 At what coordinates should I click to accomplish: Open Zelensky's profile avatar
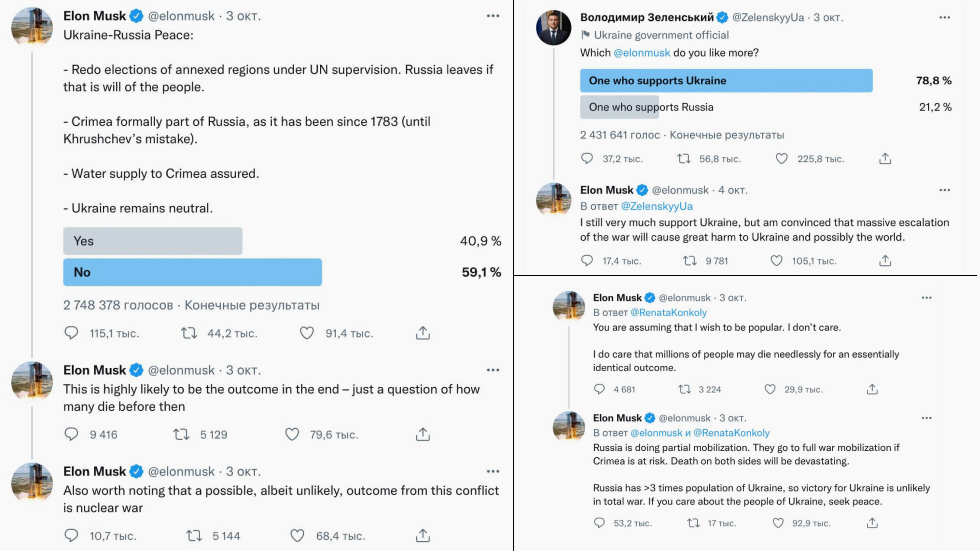[x=554, y=28]
